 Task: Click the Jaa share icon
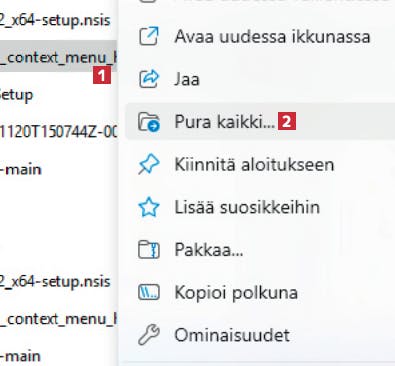click(x=149, y=79)
